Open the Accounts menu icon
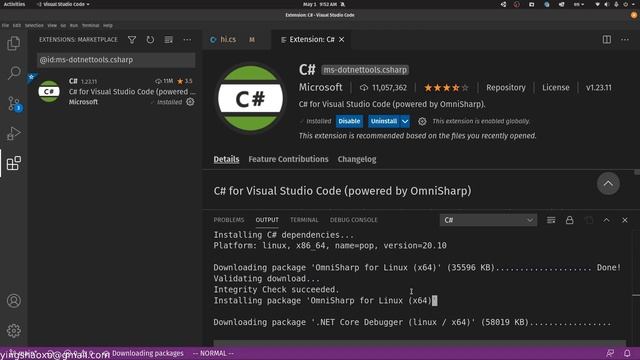640x360 pixels. pos(13,301)
